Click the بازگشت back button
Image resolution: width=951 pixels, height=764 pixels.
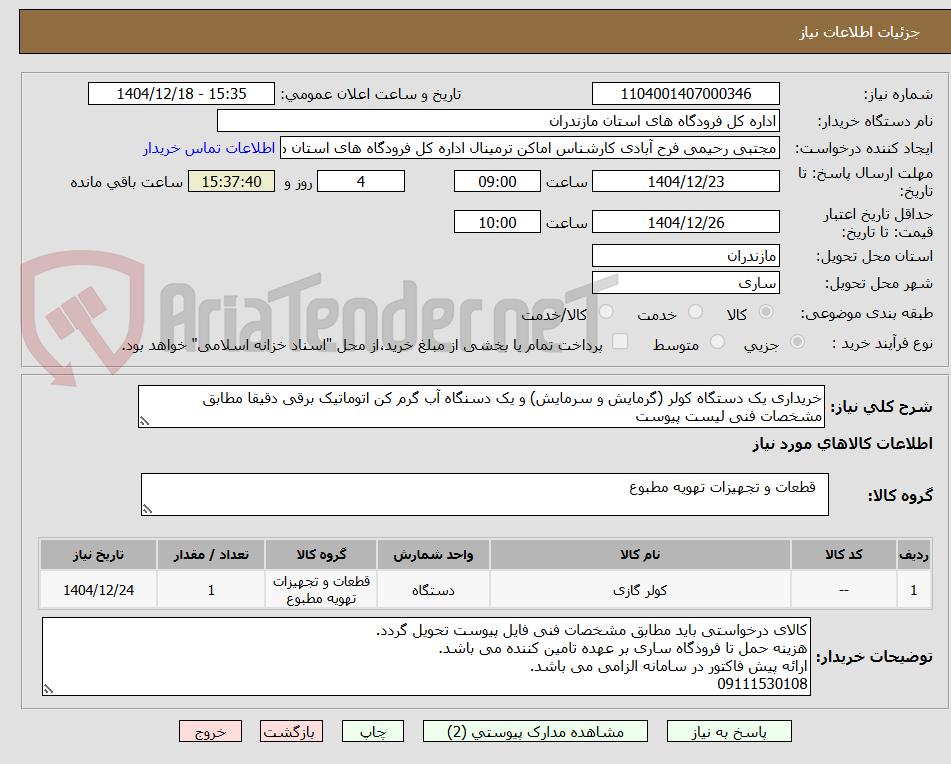(291, 731)
